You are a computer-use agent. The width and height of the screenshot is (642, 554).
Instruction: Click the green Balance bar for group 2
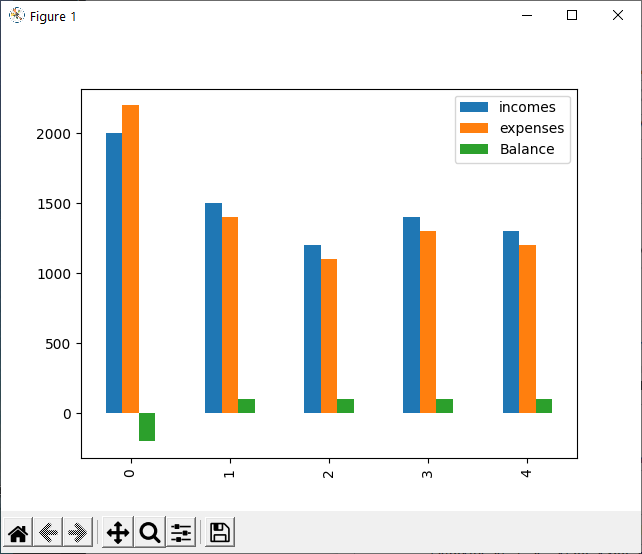pyautogui.click(x=346, y=406)
